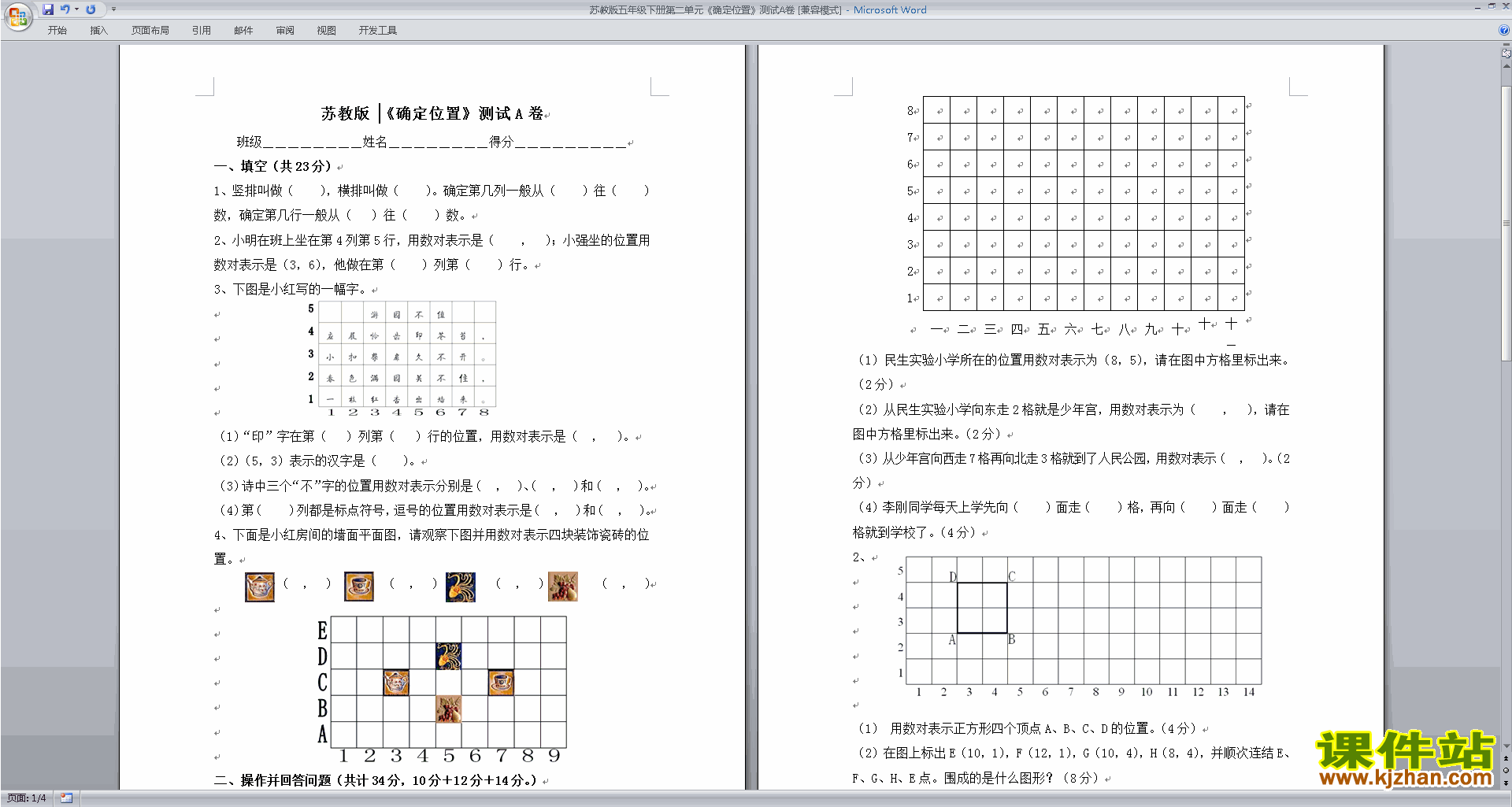This screenshot has height=807, width=1512.
Task: Switch to the 视图 tab
Action: click(327, 31)
